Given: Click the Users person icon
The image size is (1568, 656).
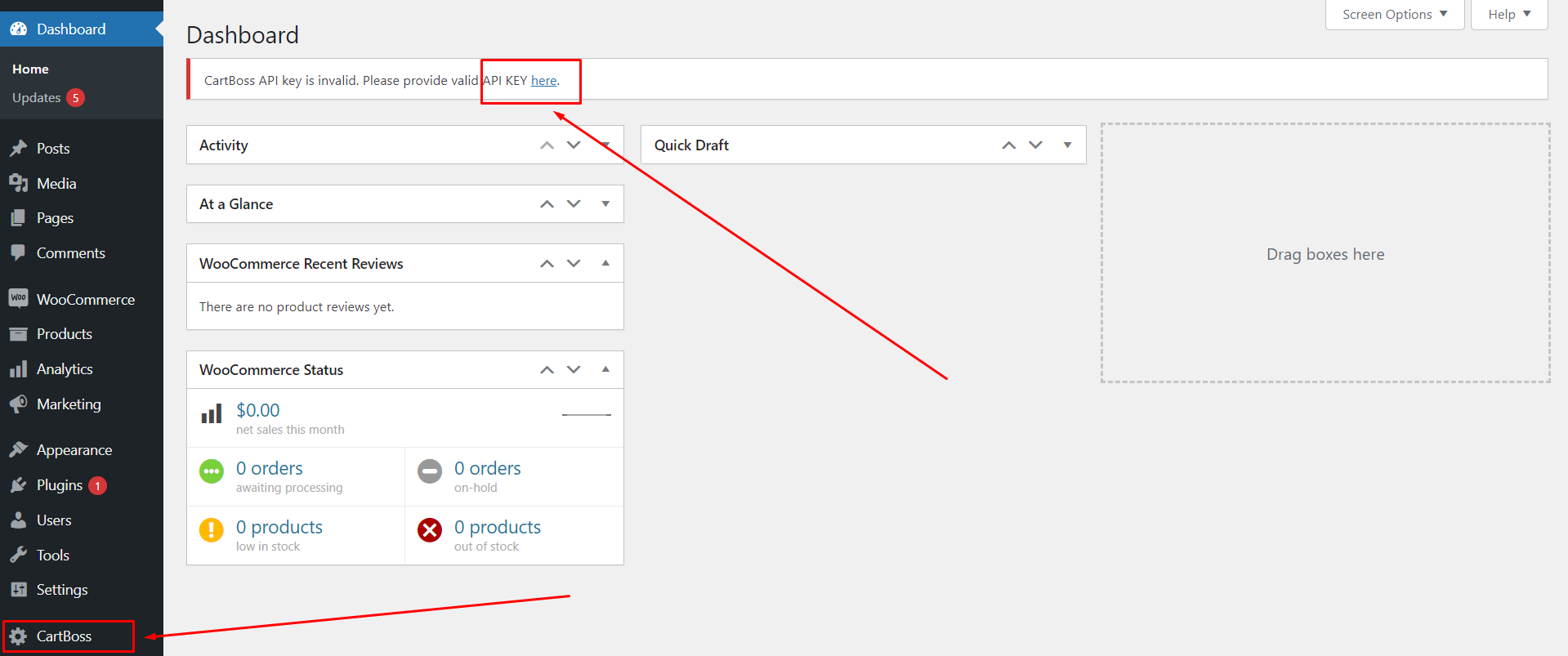Looking at the screenshot, I should 19,520.
